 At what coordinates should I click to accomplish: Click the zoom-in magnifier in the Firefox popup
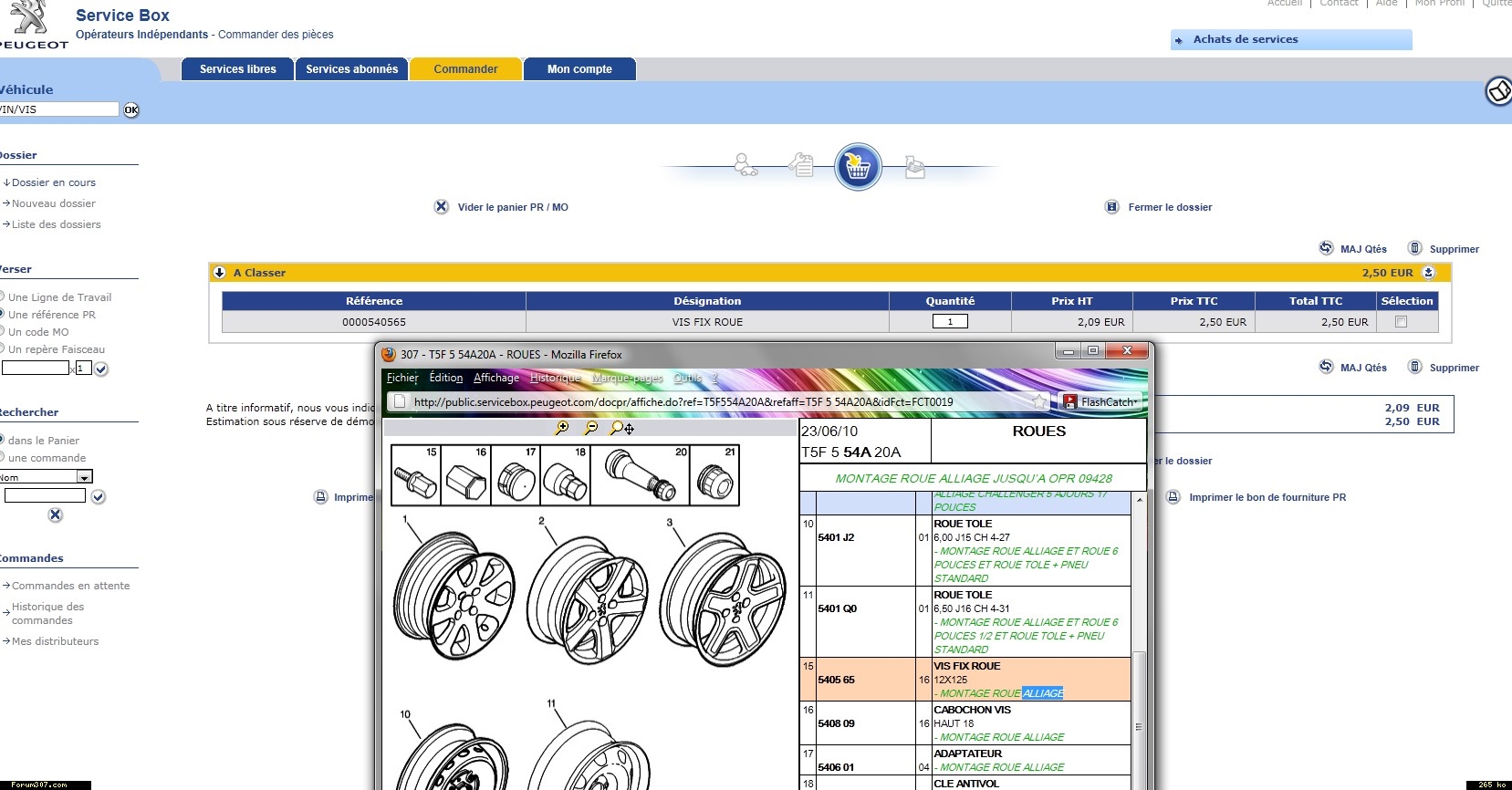tap(562, 428)
